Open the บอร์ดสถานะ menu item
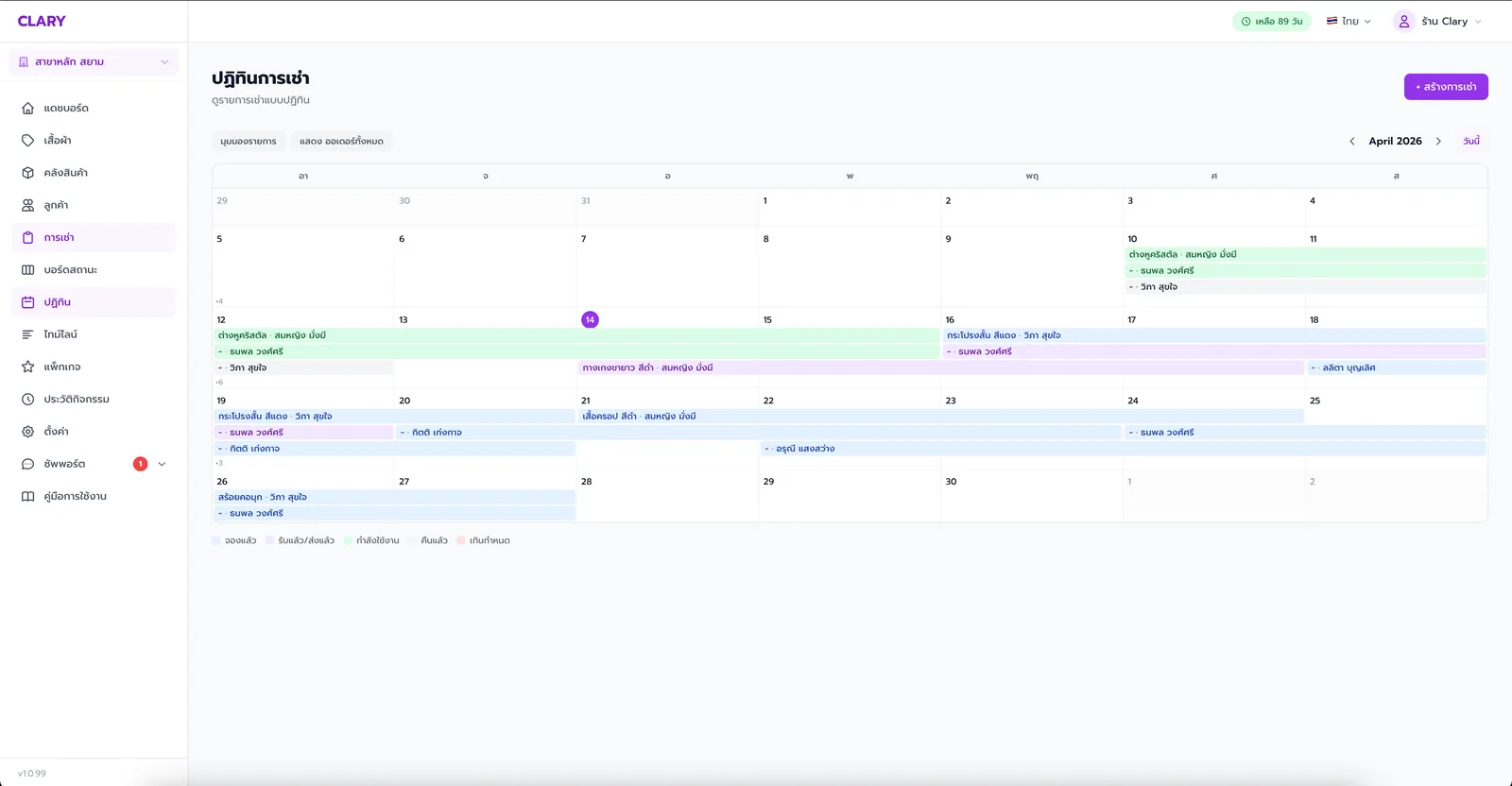The width and height of the screenshot is (1512, 786). [x=94, y=270]
